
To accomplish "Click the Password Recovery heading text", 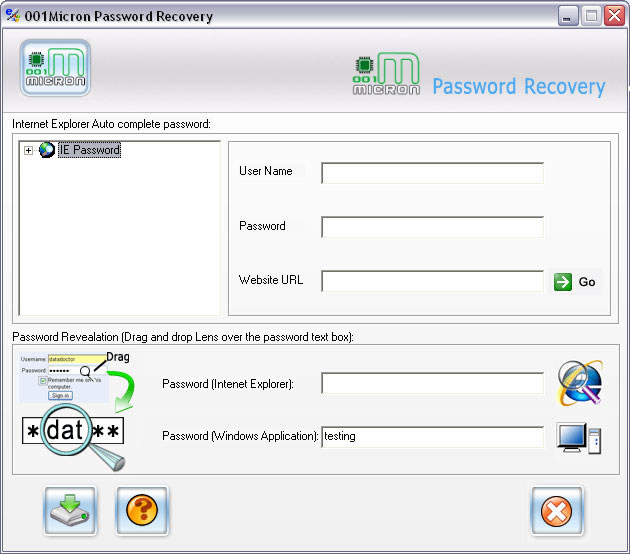I will coord(519,86).
